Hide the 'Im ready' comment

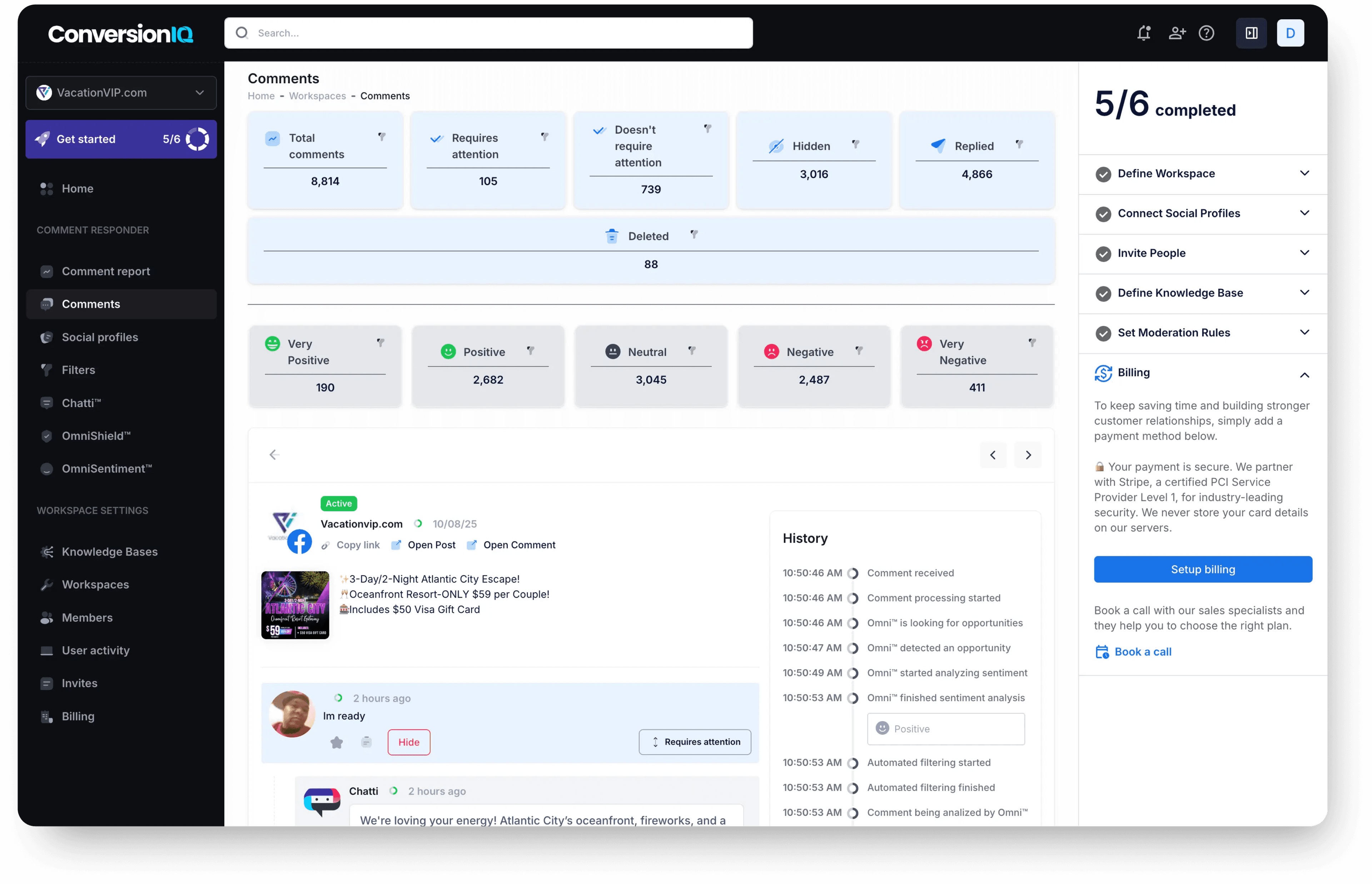[408, 742]
